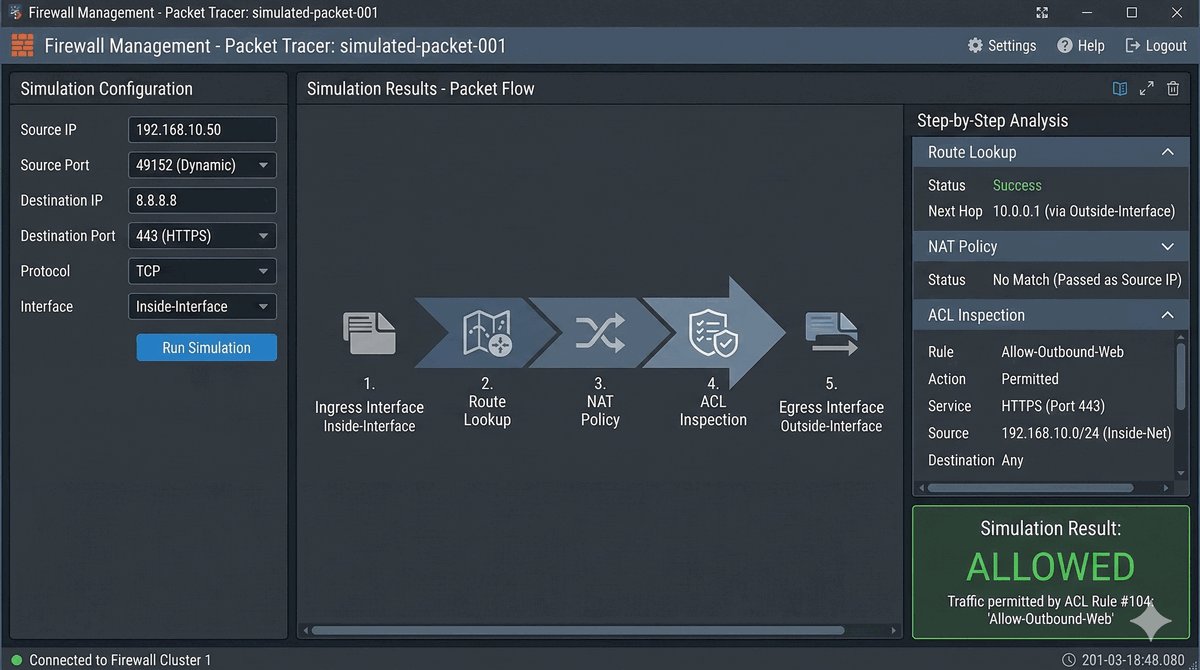Expand the Simulation Results panel fullscreen

1147,89
